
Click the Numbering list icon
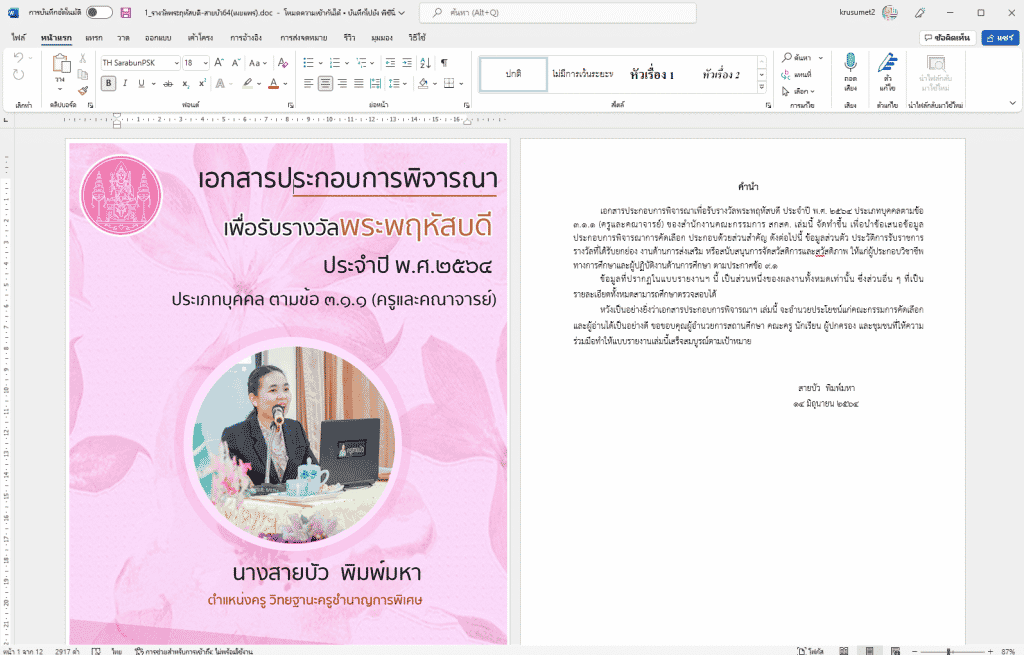[335, 63]
